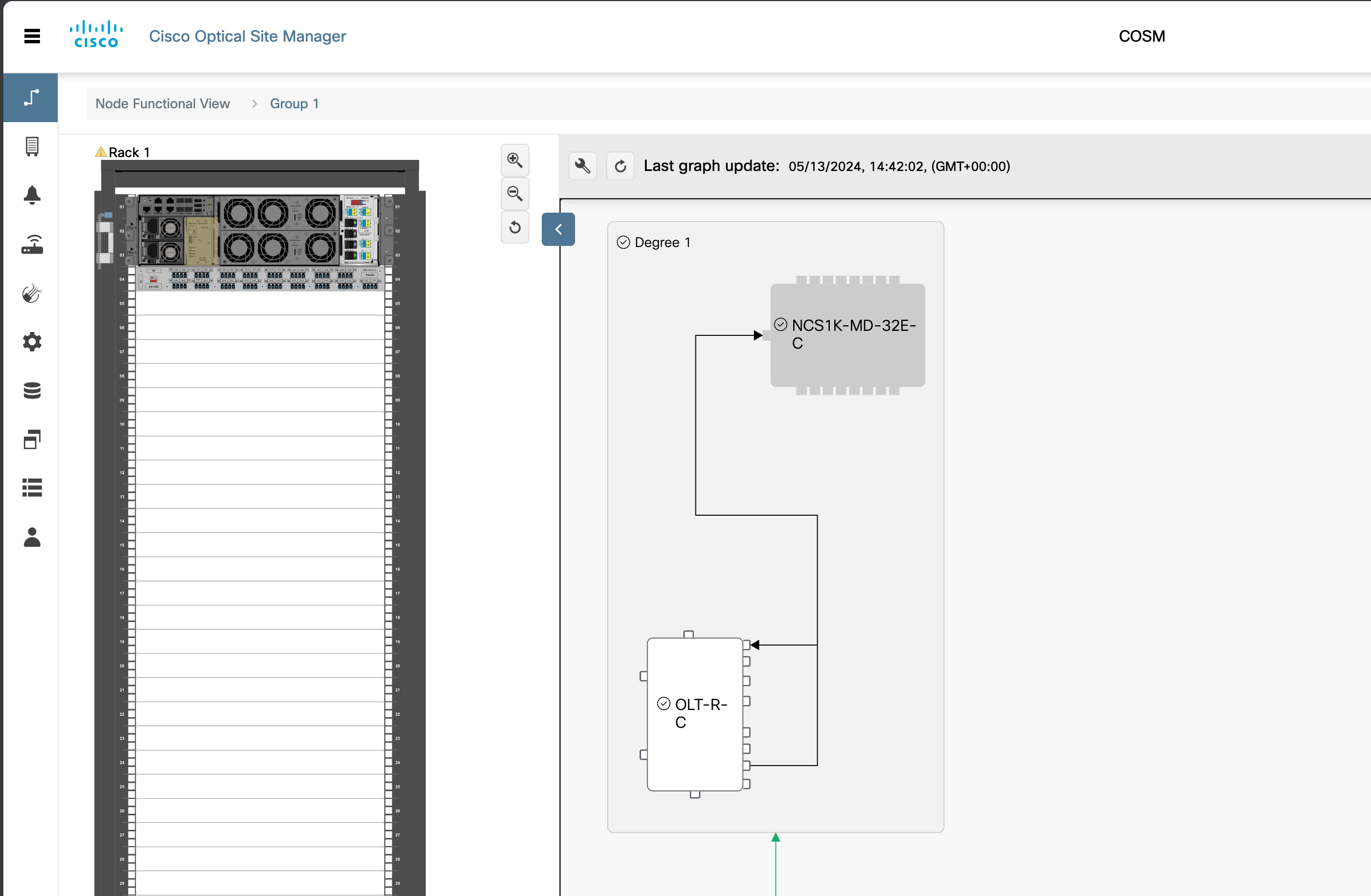This screenshot has width=1371, height=896.
Task: Select the device connectivity sidebar icon
Action: [31, 244]
